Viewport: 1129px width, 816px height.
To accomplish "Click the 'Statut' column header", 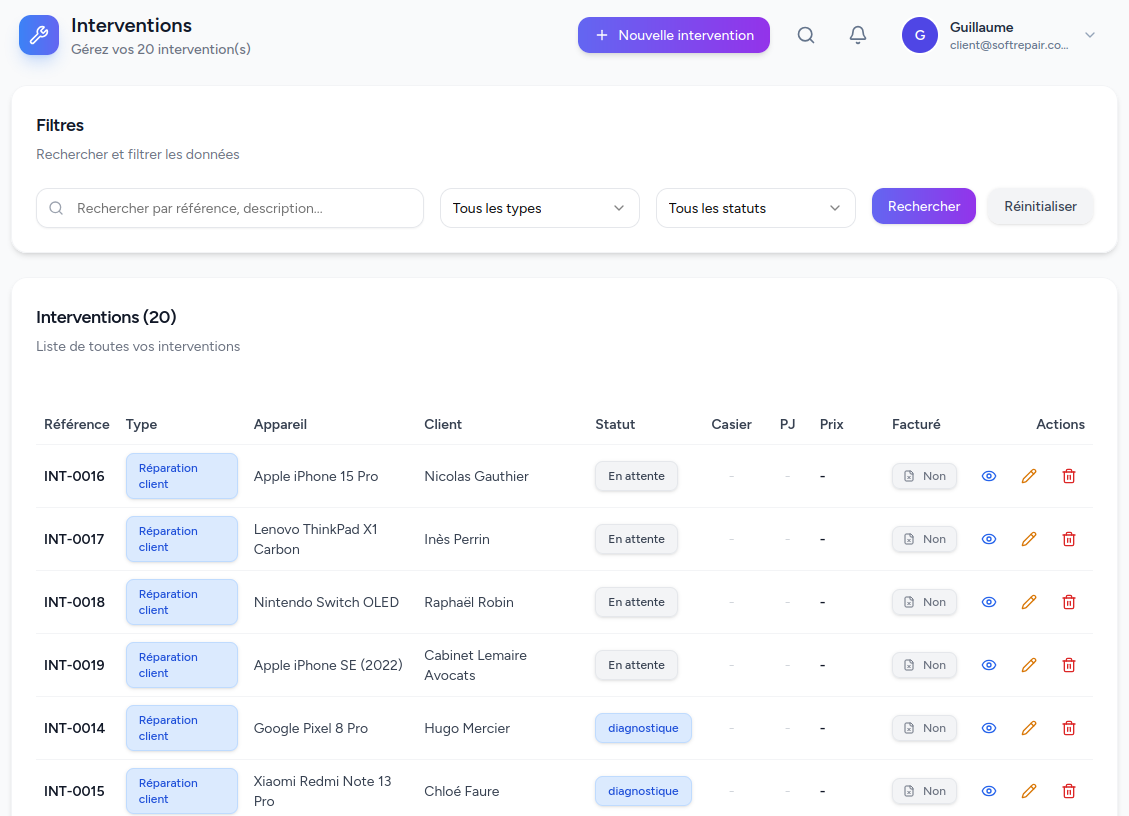I will (x=615, y=424).
